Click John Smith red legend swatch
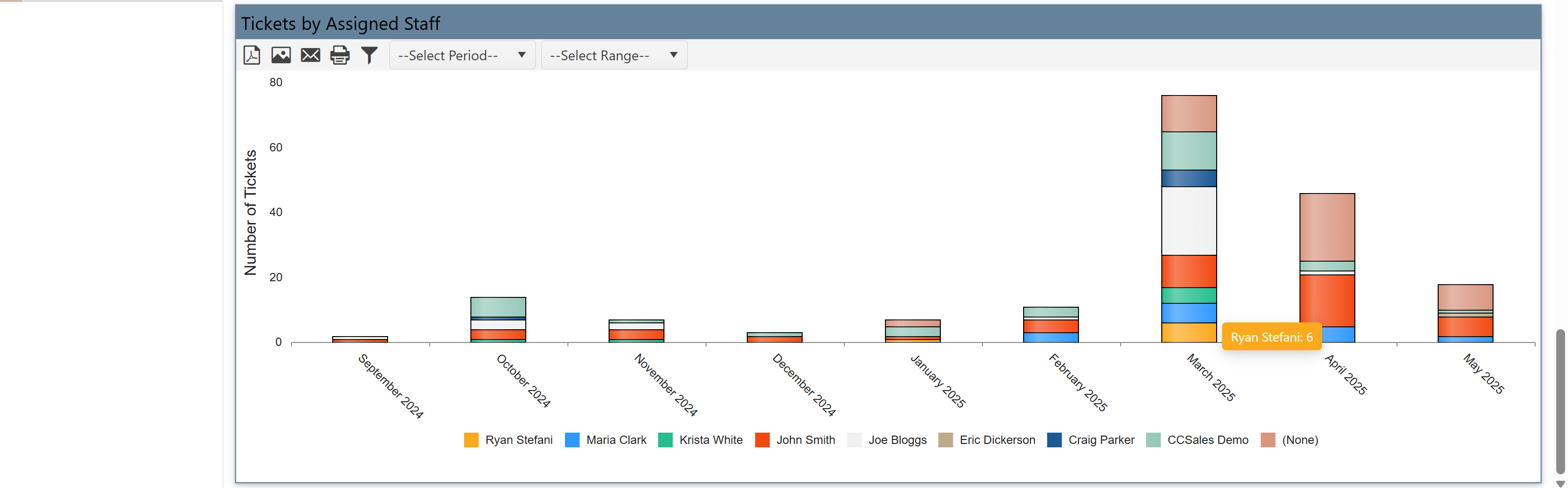Screen dimensions: 1568x488 coord(762,440)
